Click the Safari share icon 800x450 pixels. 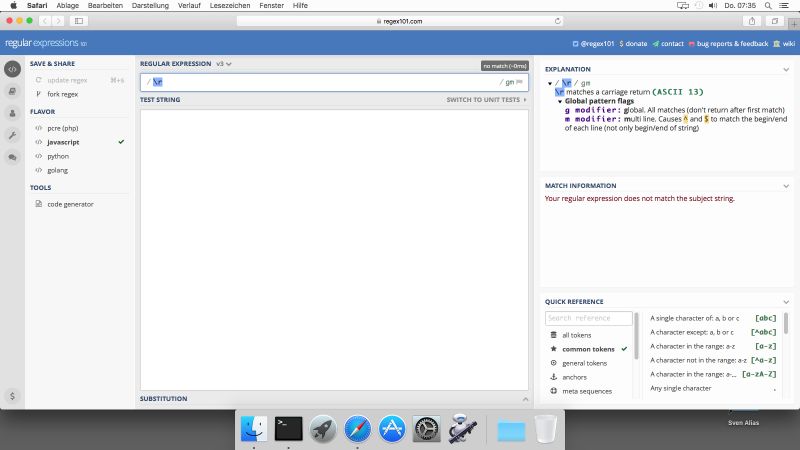(752, 21)
